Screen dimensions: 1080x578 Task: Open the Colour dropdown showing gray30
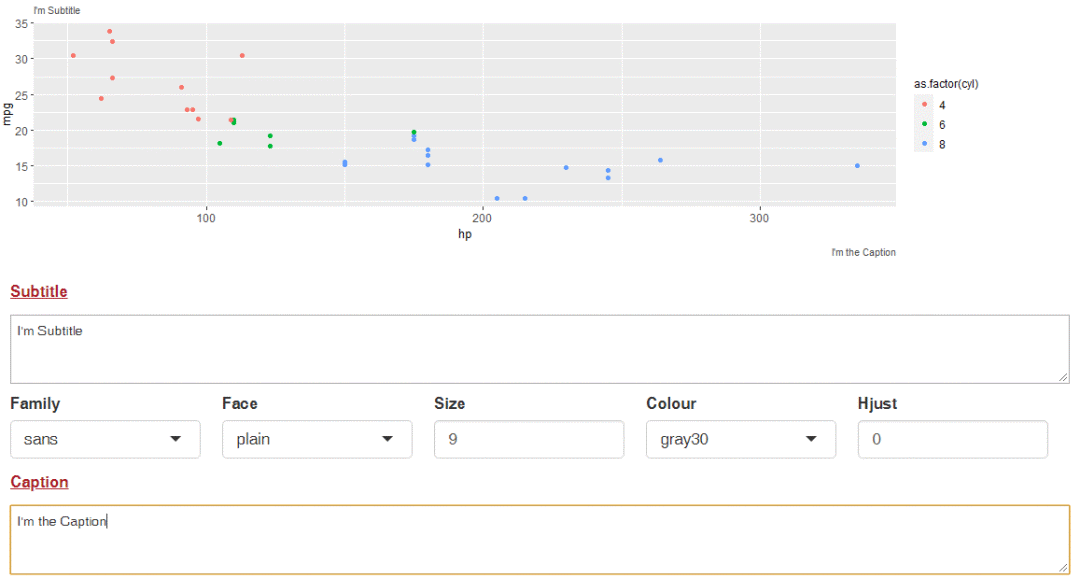[741, 440]
